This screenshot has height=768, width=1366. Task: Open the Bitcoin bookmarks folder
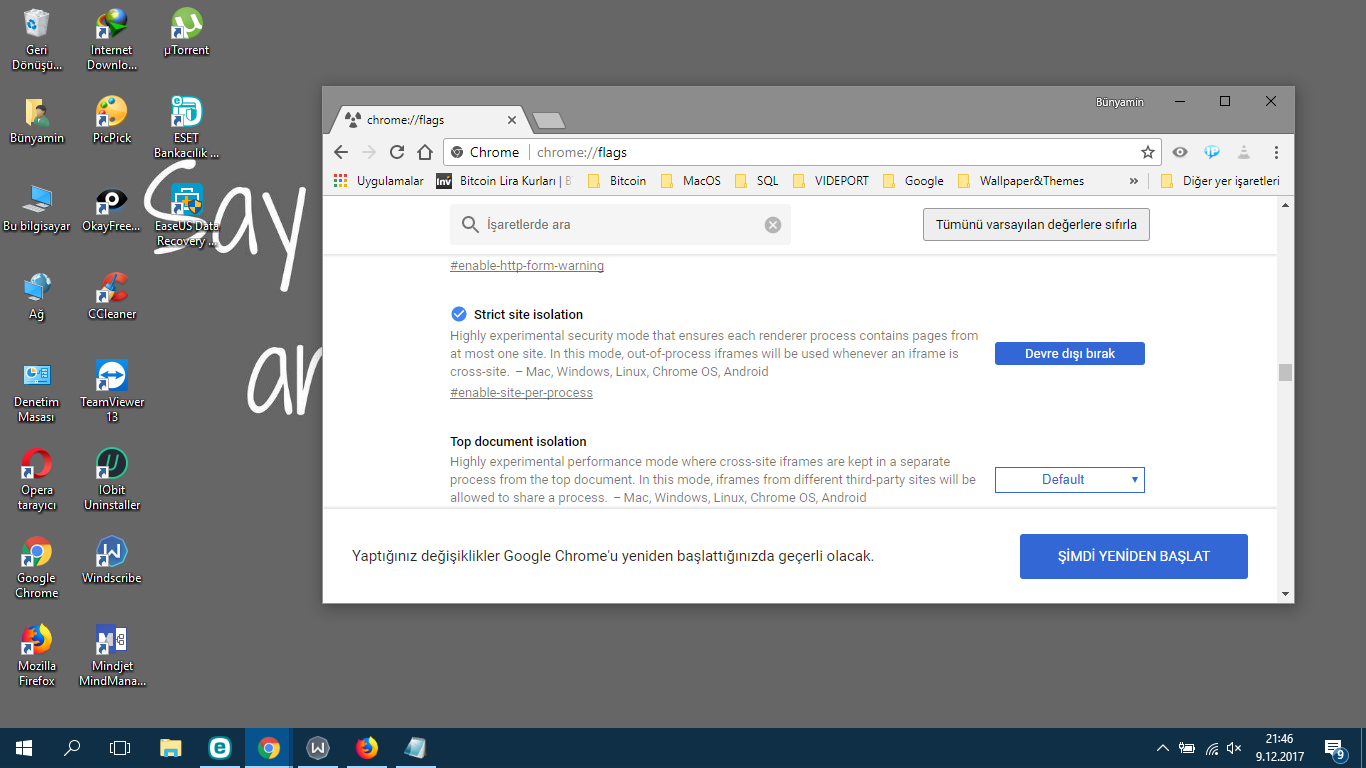(617, 181)
